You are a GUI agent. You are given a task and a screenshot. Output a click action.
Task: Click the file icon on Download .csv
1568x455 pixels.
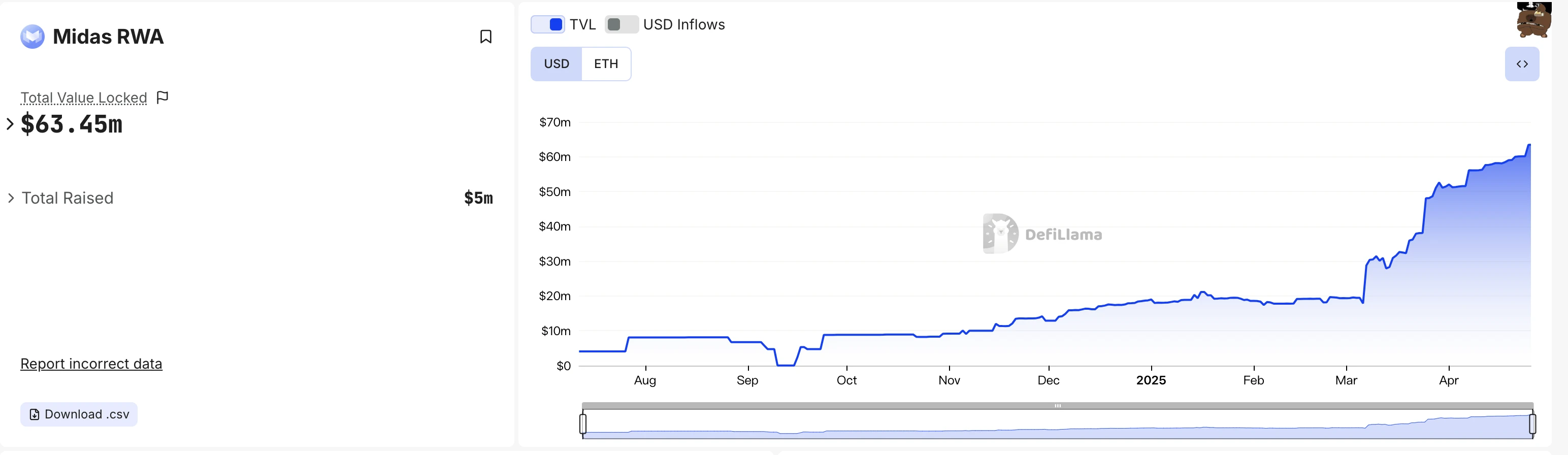35,415
